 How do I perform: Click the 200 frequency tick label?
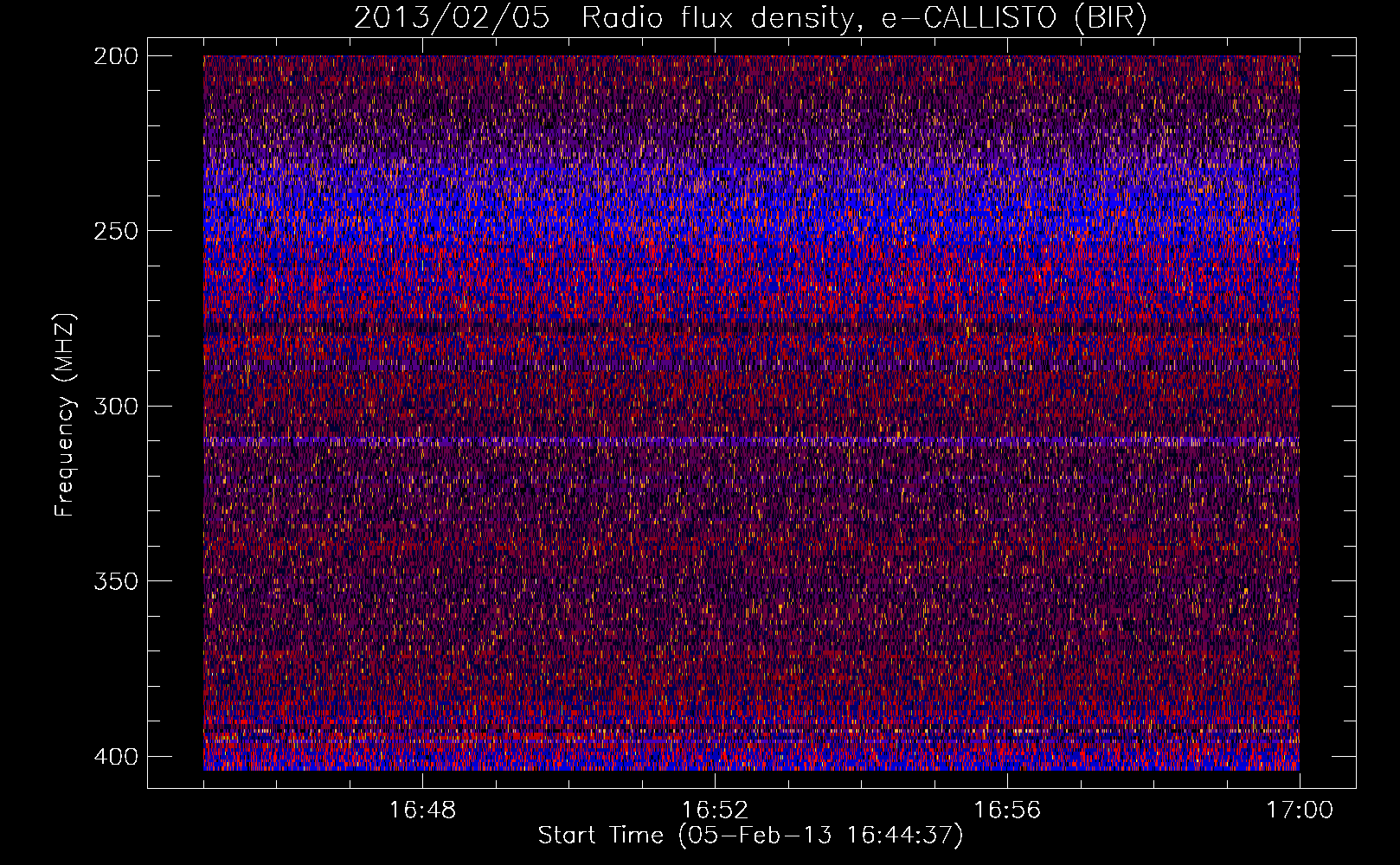pyautogui.click(x=115, y=56)
